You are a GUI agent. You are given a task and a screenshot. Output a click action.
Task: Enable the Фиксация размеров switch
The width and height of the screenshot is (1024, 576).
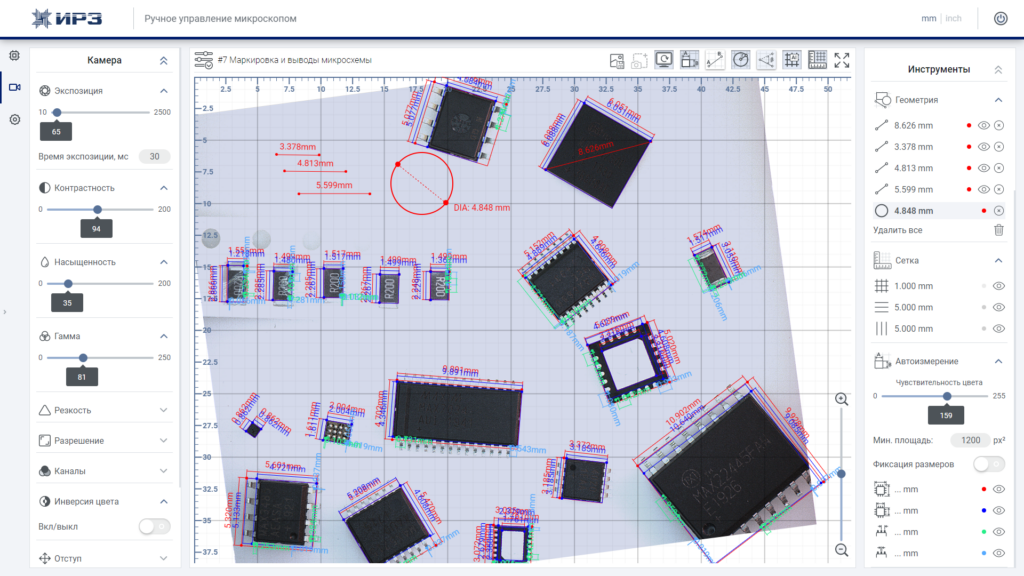(x=988, y=464)
